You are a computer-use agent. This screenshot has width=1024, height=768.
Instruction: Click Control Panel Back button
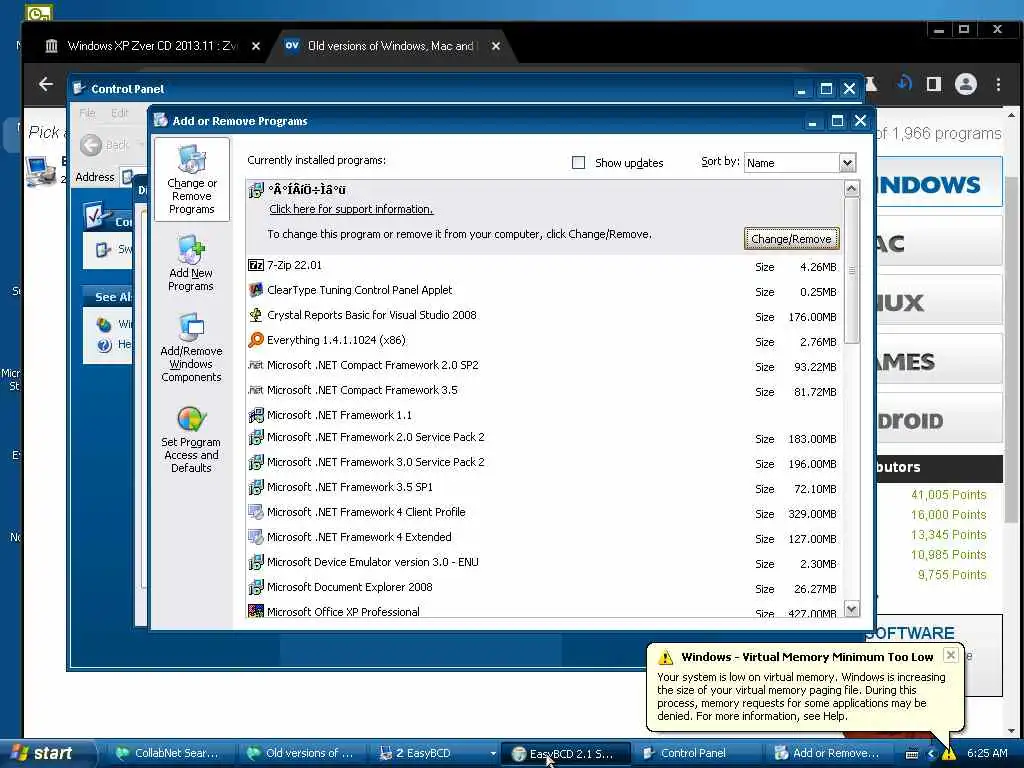[104, 145]
